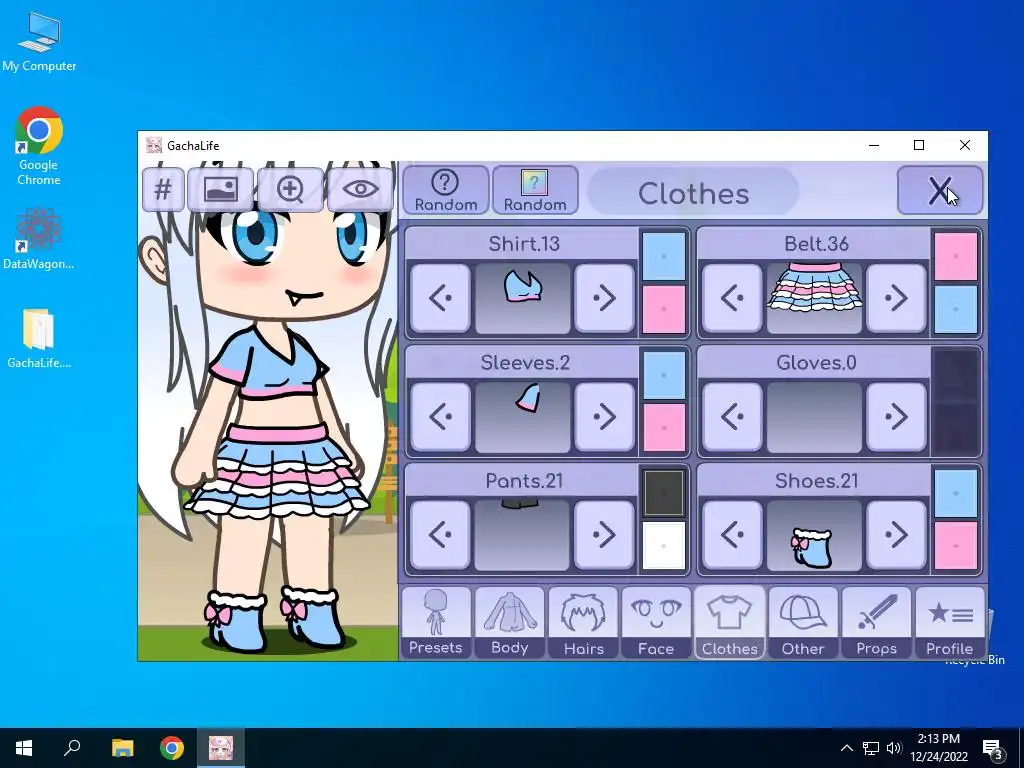
Task: Open the Profile tab
Action: click(950, 622)
